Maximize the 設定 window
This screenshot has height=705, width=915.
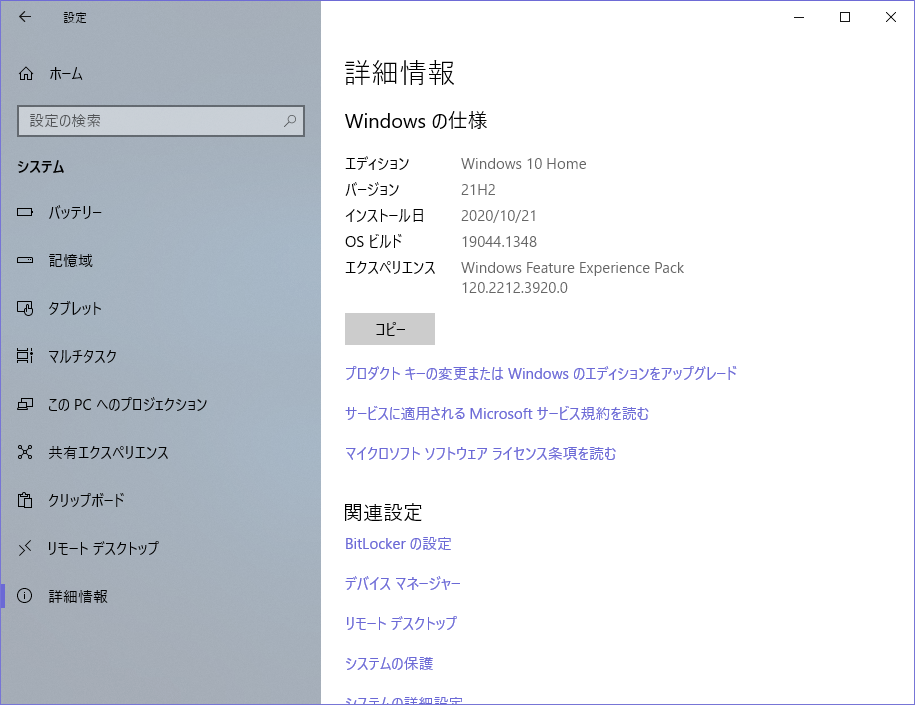point(844,17)
